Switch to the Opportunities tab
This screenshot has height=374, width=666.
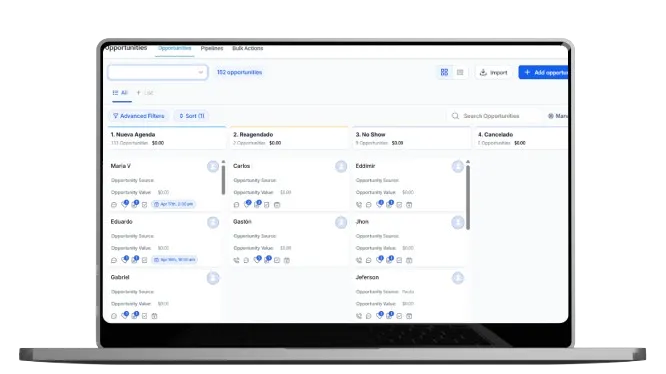[x=175, y=48]
